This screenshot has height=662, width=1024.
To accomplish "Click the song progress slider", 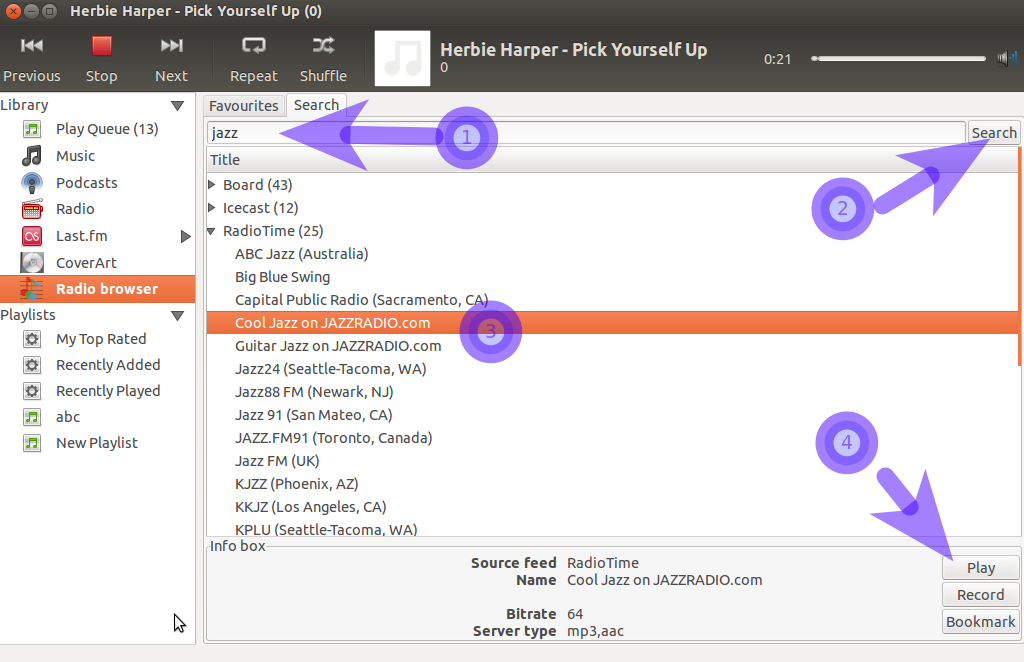I will tap(899, 59).
